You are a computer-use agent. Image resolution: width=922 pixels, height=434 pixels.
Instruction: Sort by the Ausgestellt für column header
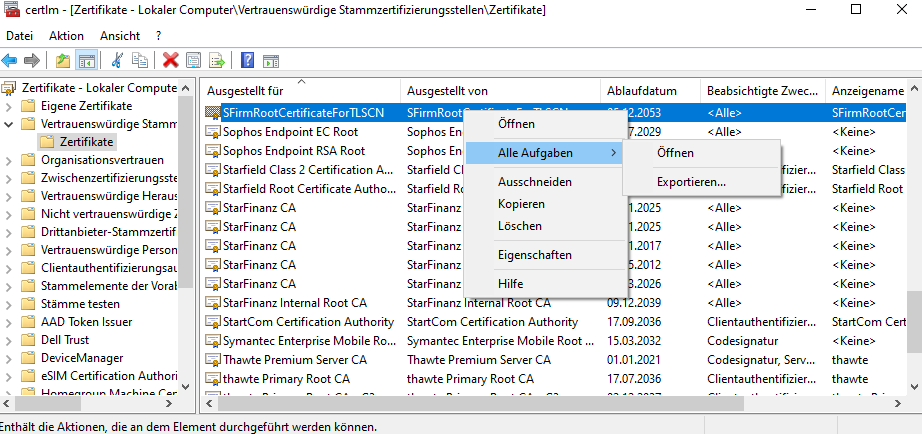(300, 91)
